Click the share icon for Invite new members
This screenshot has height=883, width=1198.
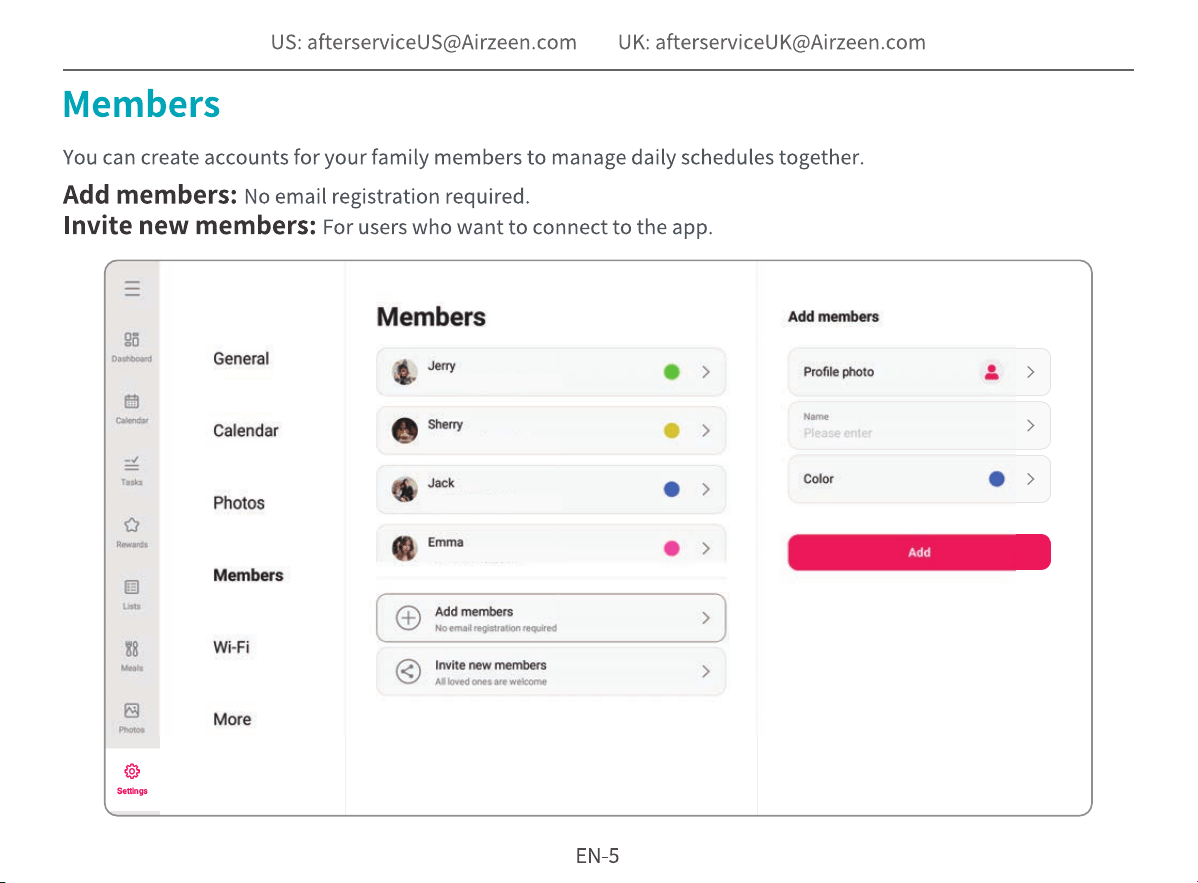(408, 671)
